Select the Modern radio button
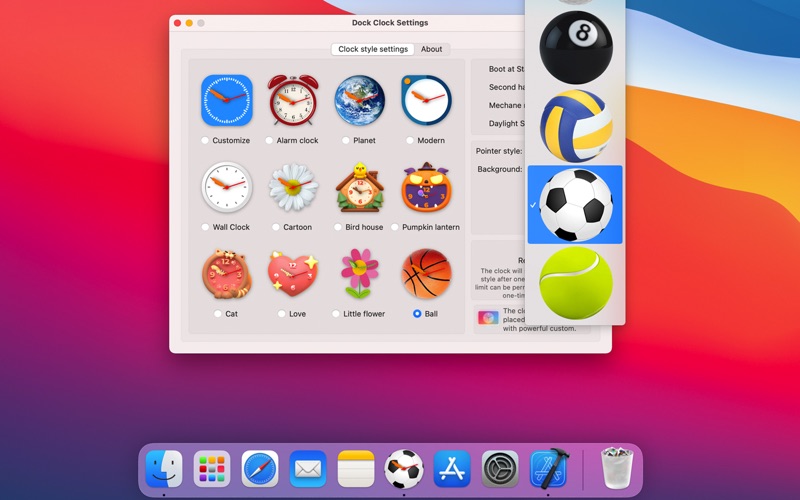Viewport: 800px width, 500px height. click(x=410, y=140)
